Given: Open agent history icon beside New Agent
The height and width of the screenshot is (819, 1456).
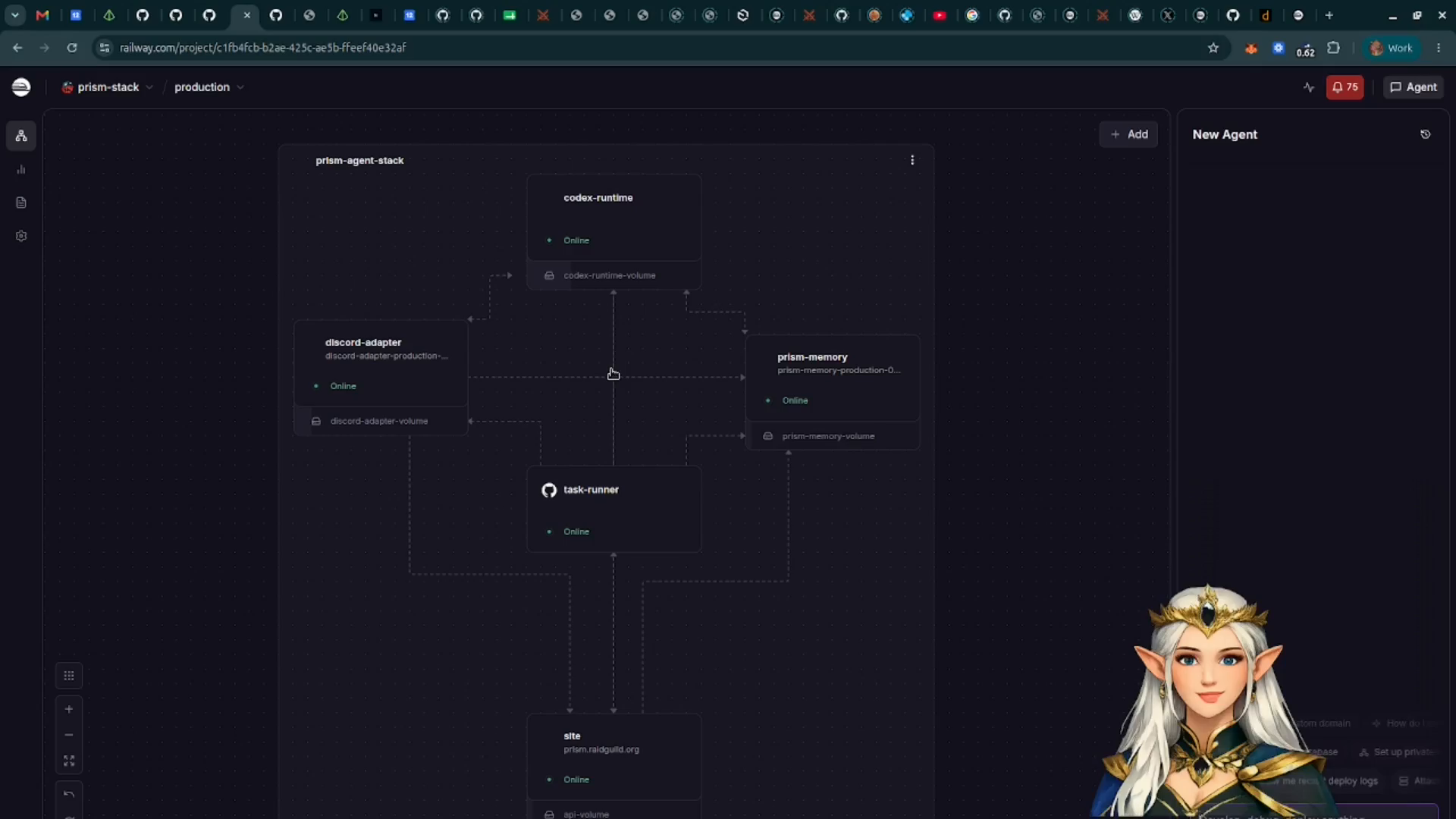Looking at the screenshot, I should tap(1425, 134).
